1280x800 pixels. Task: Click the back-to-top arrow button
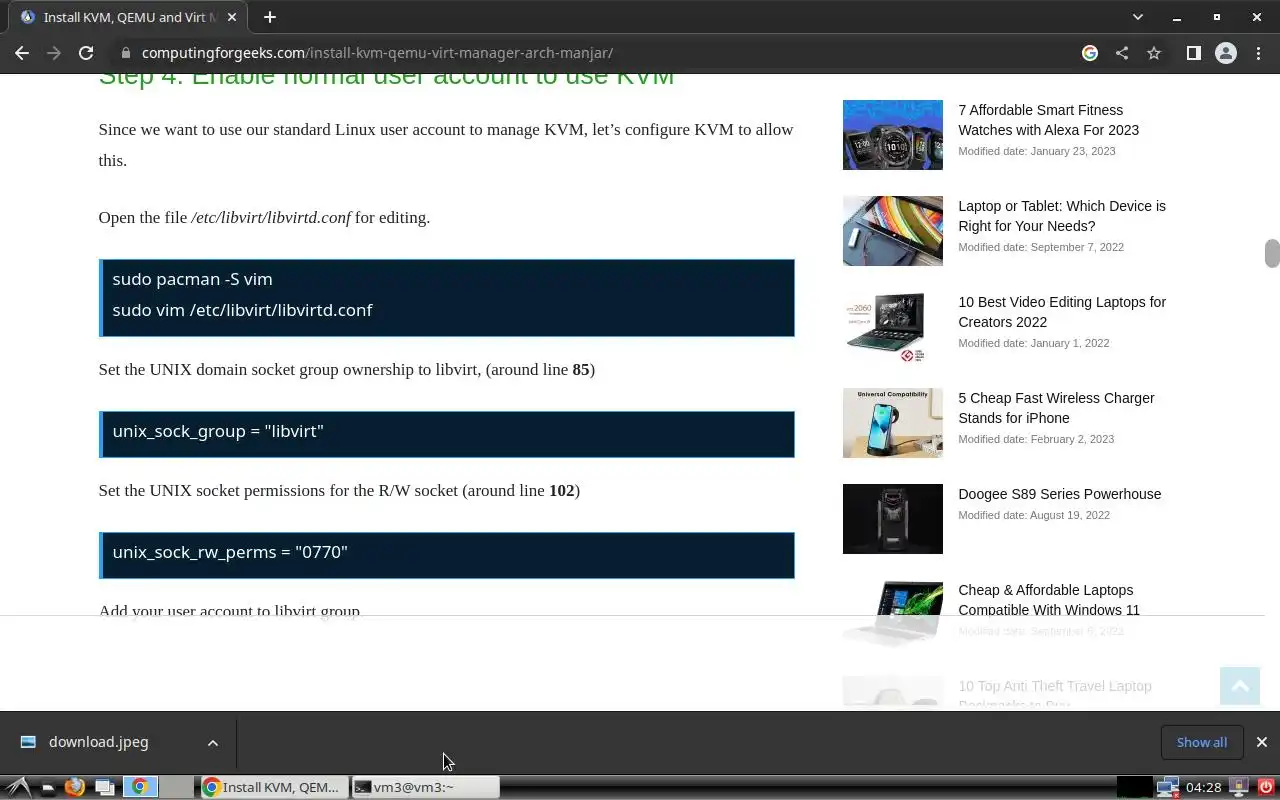click(x=1240, y=686)
